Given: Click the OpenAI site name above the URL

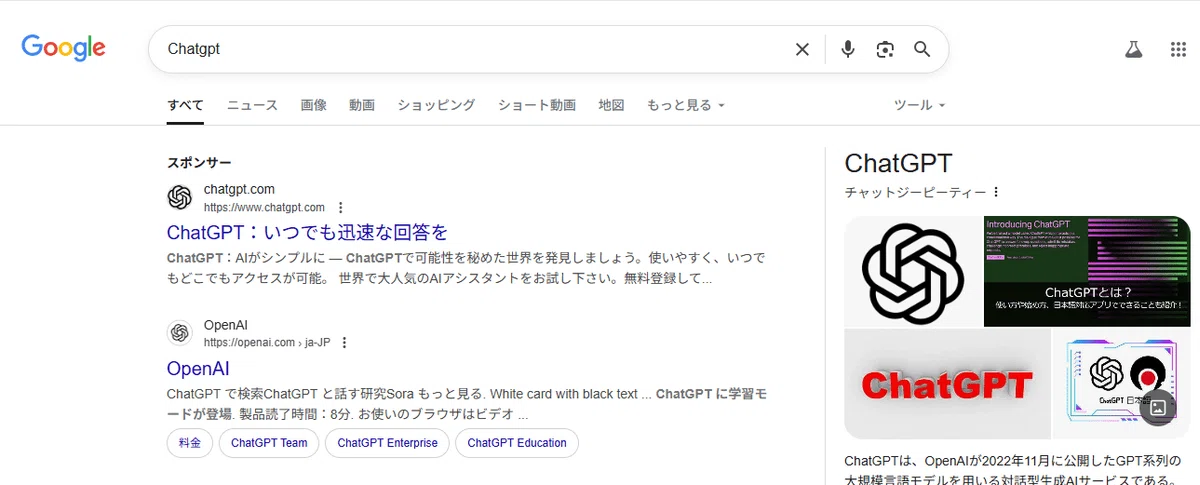Looking at the screenshot, I should (226, 325).
